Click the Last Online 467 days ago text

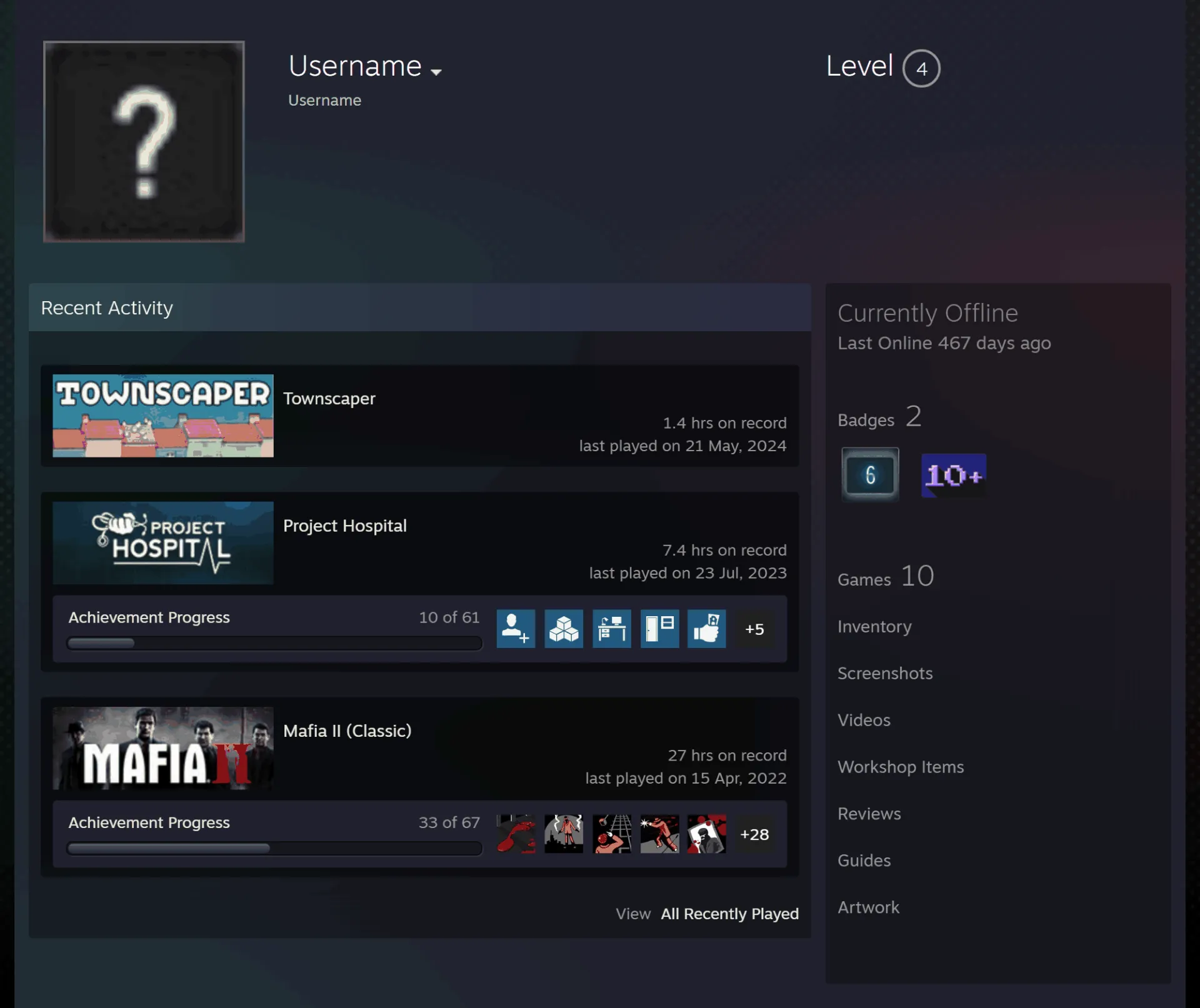pyautogui.click(x=944, y=344)
